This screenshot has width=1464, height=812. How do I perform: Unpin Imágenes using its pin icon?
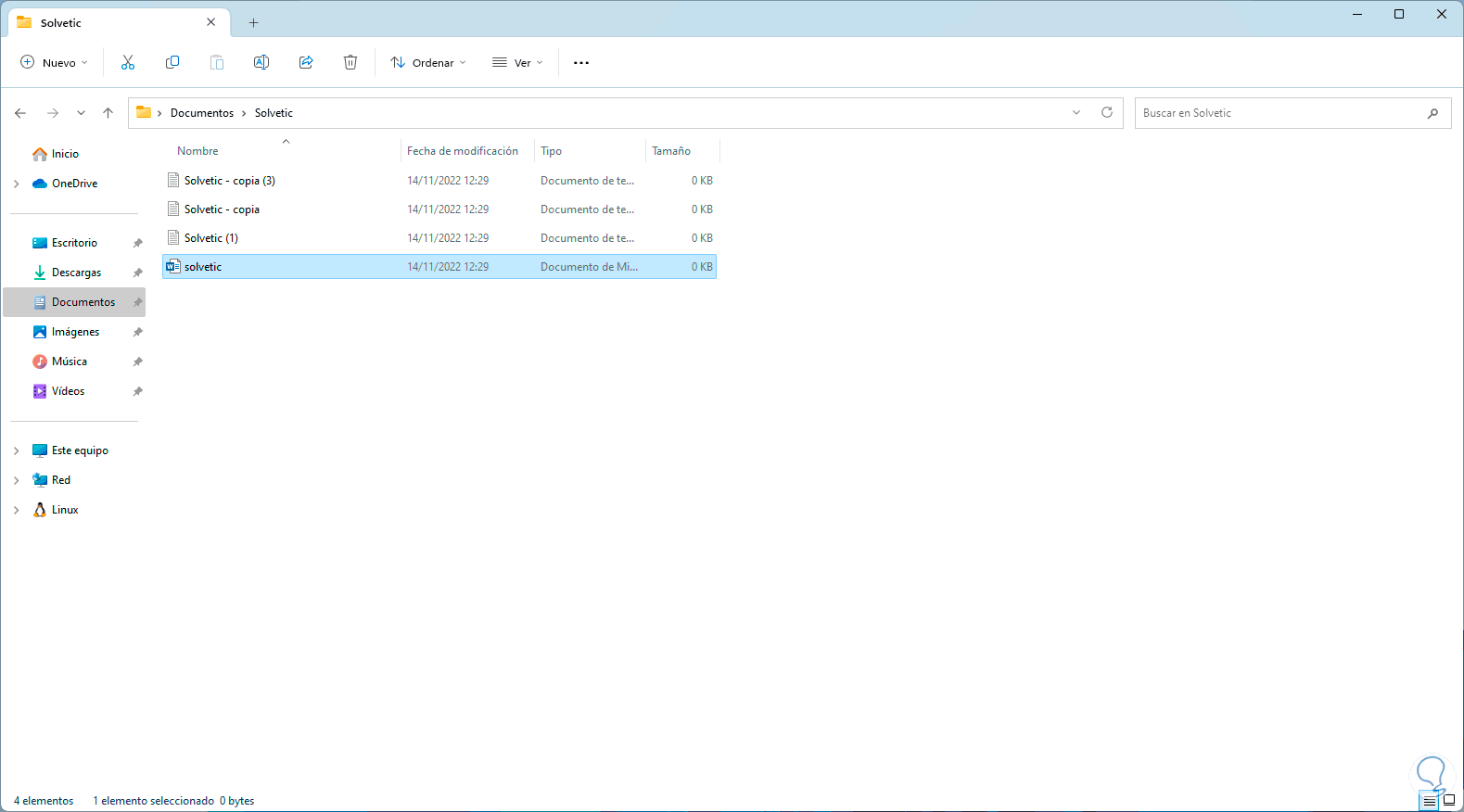137,332
